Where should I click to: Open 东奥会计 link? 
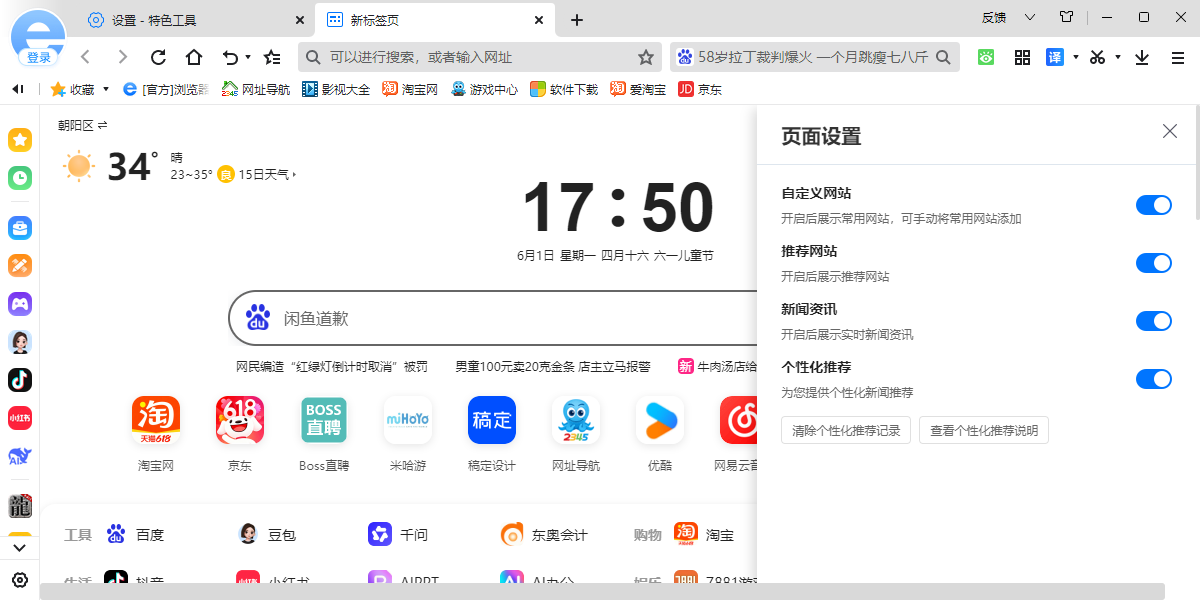pos(544,535)
